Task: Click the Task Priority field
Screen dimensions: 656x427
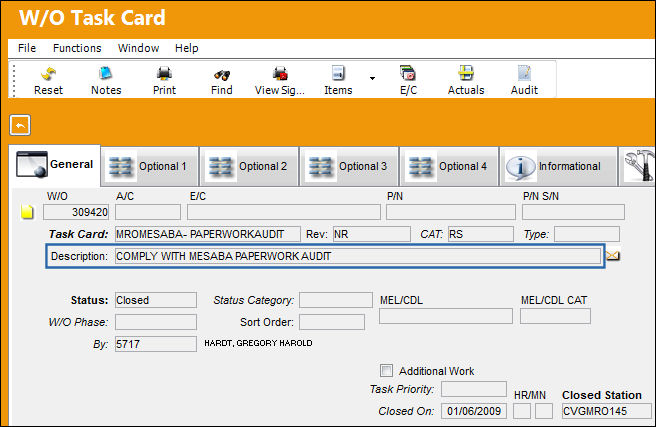Action: pos(474,389)
